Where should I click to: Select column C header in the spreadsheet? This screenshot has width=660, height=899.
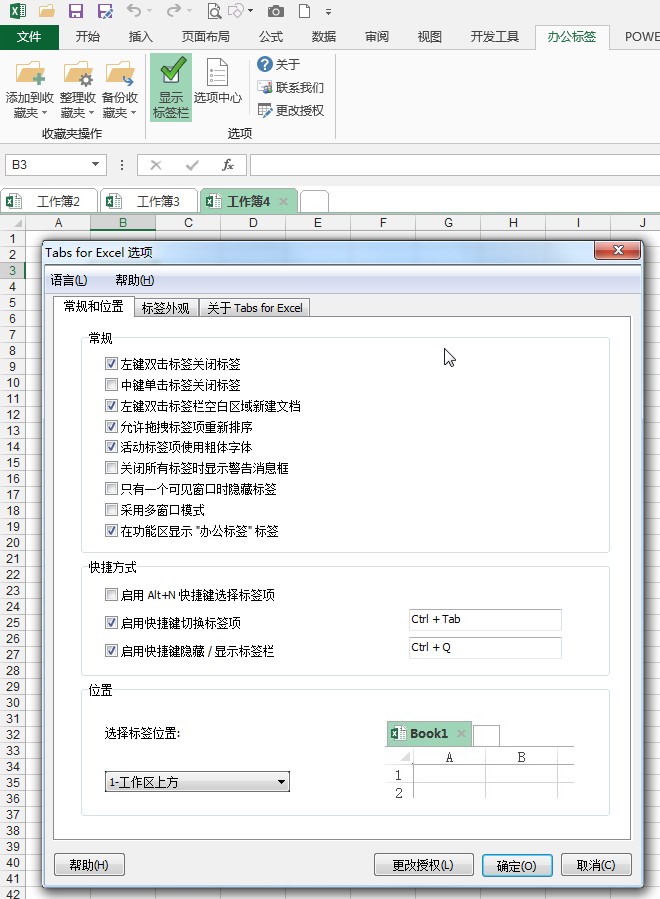tap(188, 222)
